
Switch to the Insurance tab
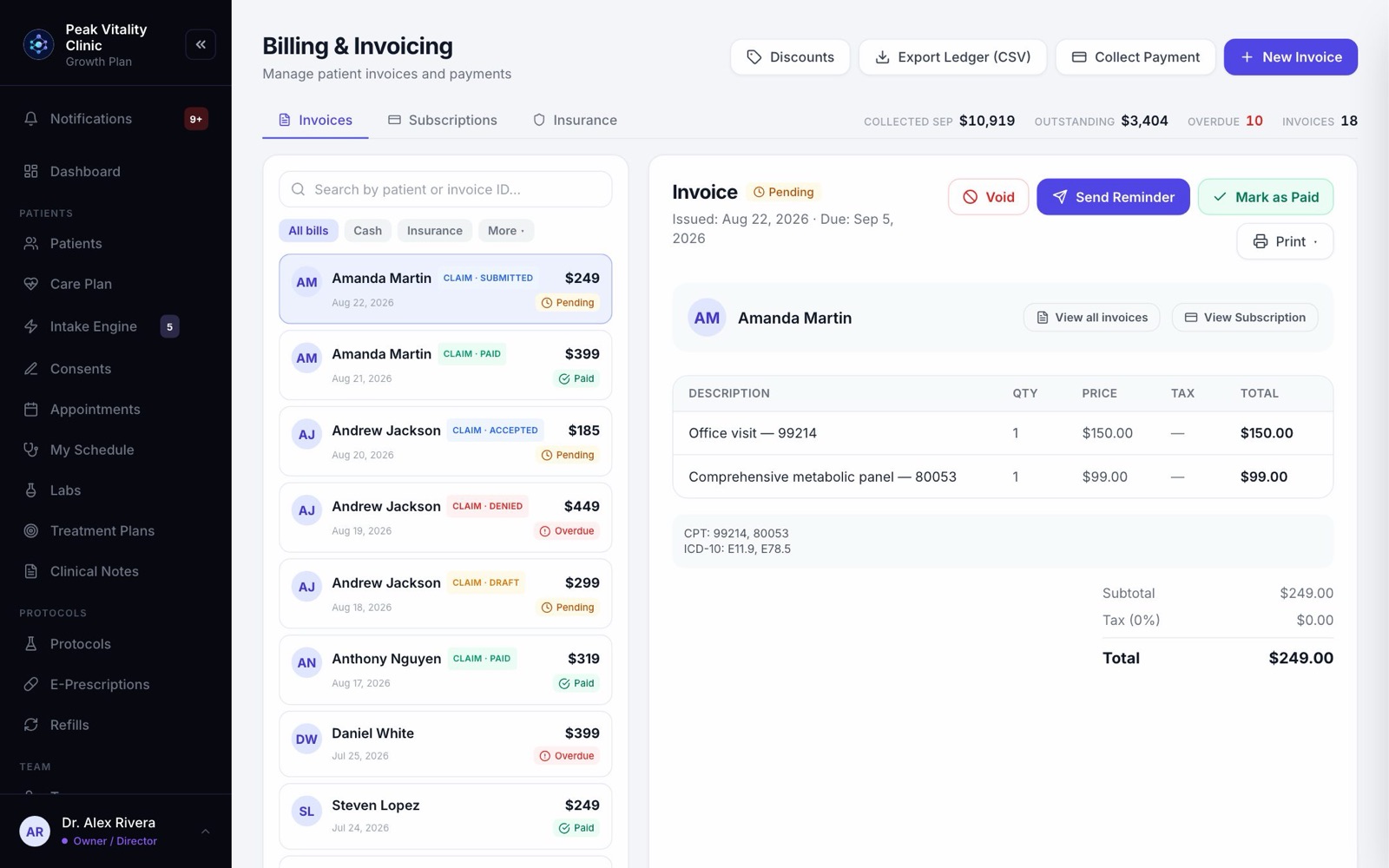(575, 120)
